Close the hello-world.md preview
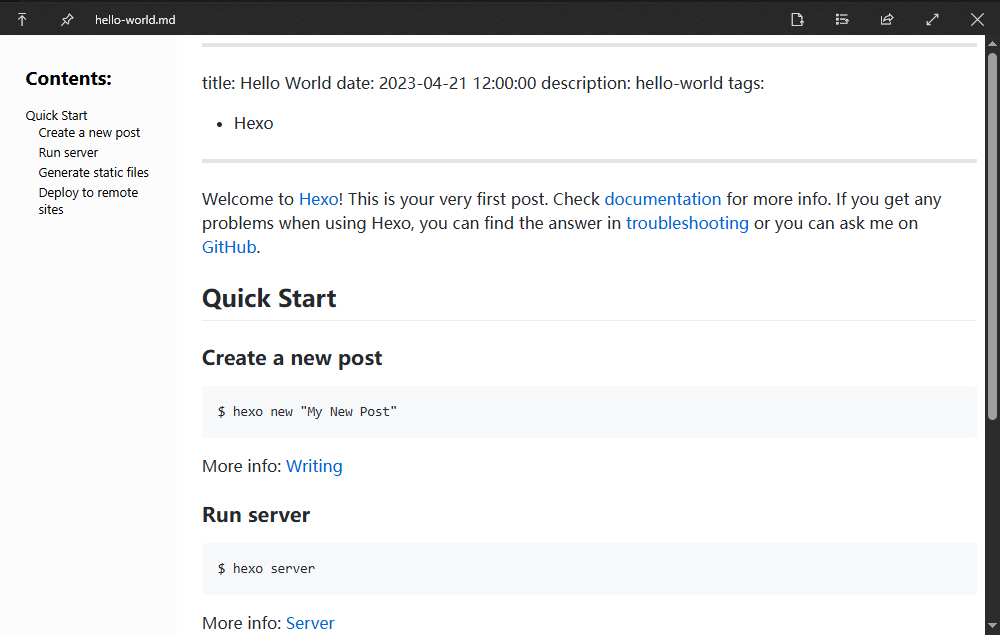1000x635 pixels. tap(977, 19)
